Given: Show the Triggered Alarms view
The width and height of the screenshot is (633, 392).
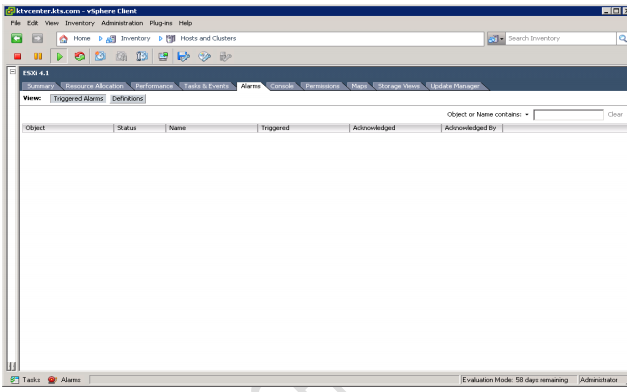Looking at the screenshot, I should (x=78, y=99).
